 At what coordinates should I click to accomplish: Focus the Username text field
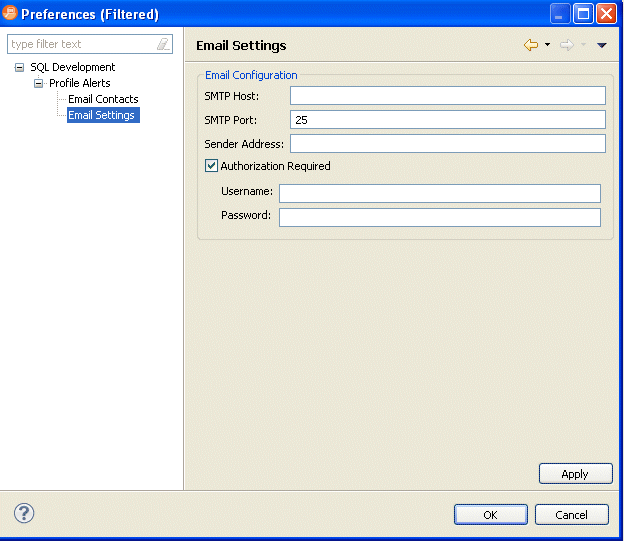439,193
